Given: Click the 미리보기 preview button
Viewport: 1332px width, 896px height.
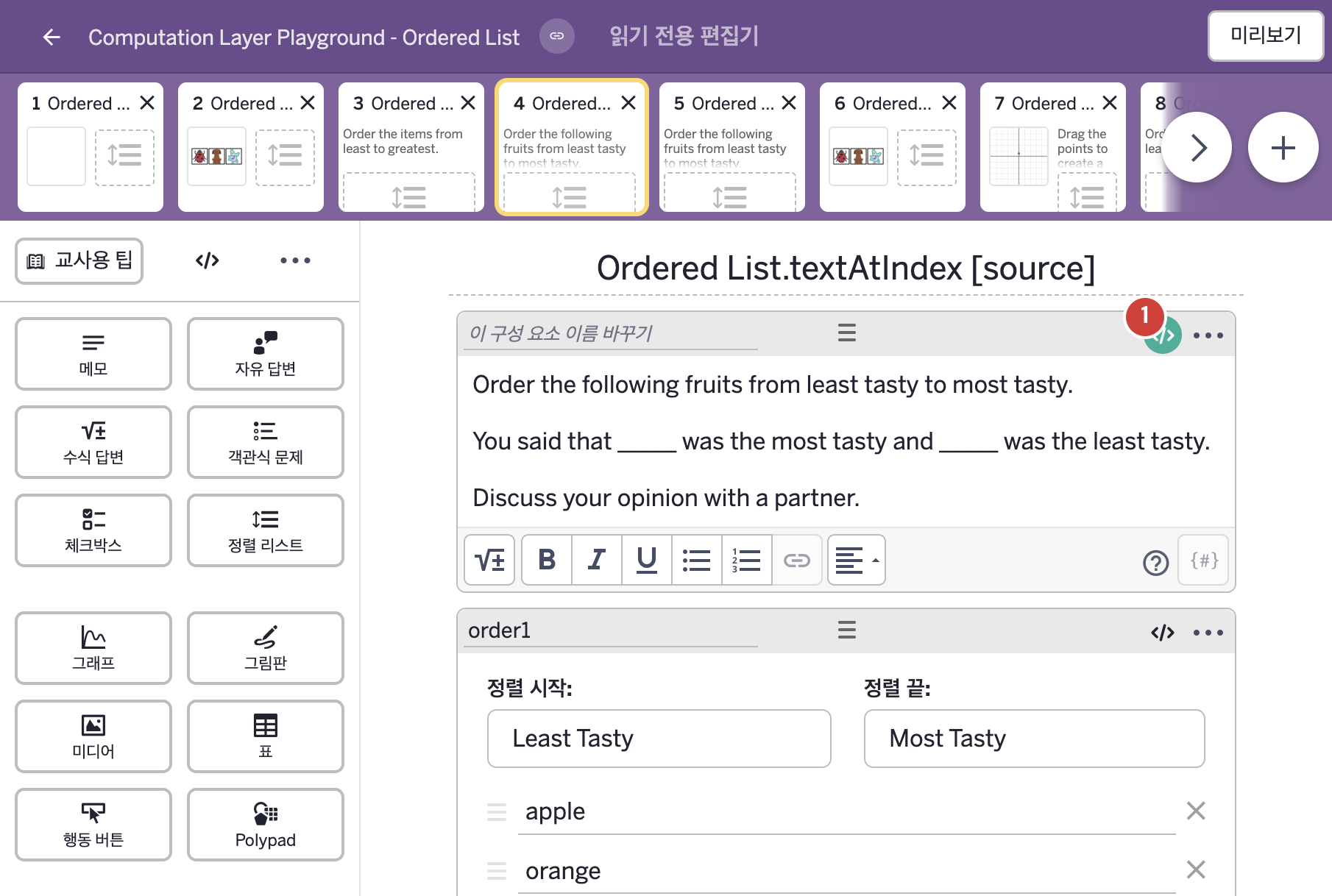Looking at the screenshot, I should (x=1266, y=35).
